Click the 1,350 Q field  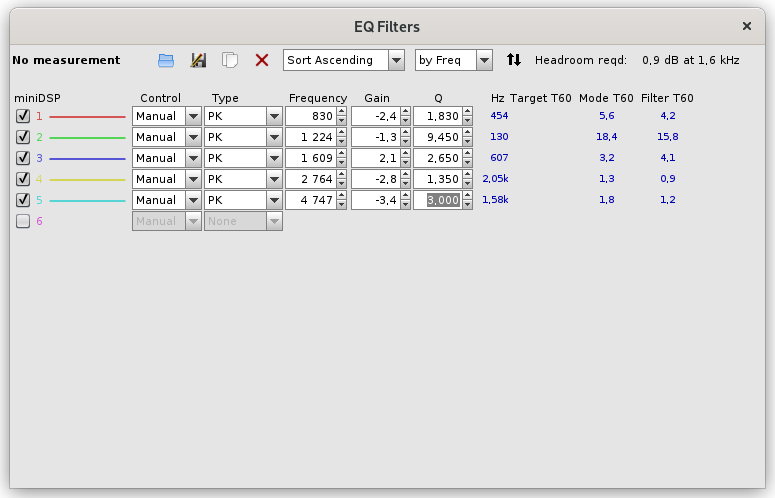[438, 179]
